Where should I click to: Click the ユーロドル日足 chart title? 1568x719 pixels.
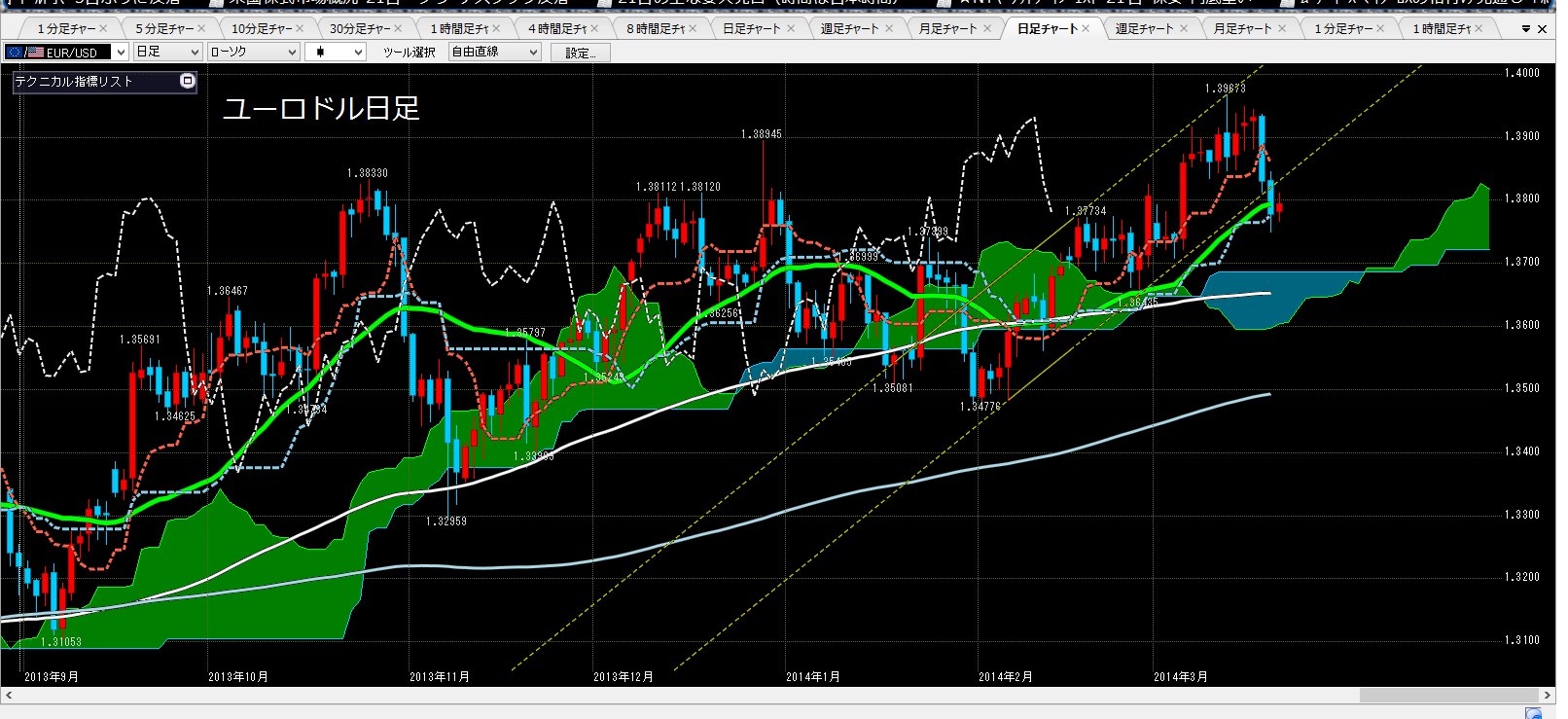[x=322, y=108]
